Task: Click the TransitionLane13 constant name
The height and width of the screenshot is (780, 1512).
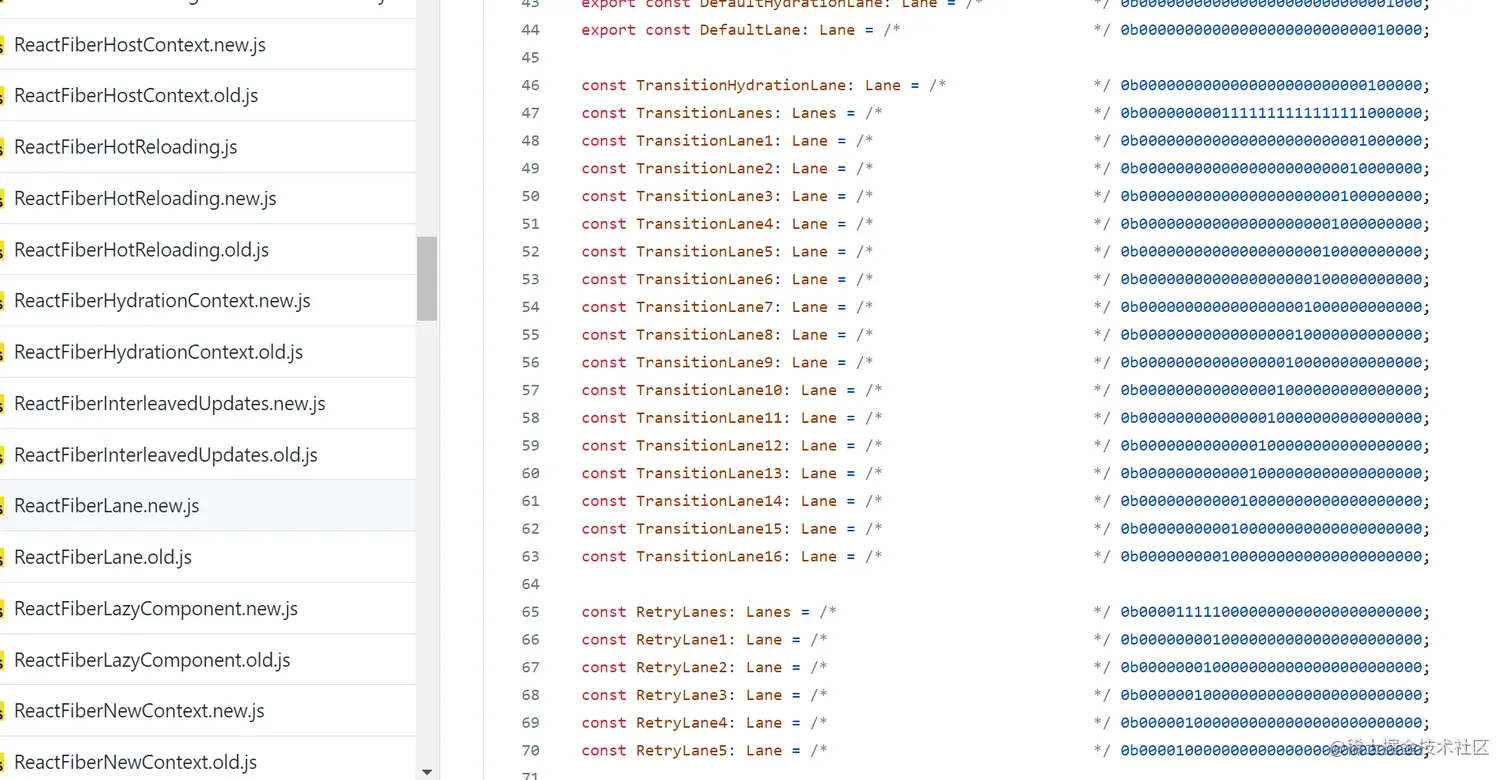Action: pyautogui.click(x=709, y=473)
